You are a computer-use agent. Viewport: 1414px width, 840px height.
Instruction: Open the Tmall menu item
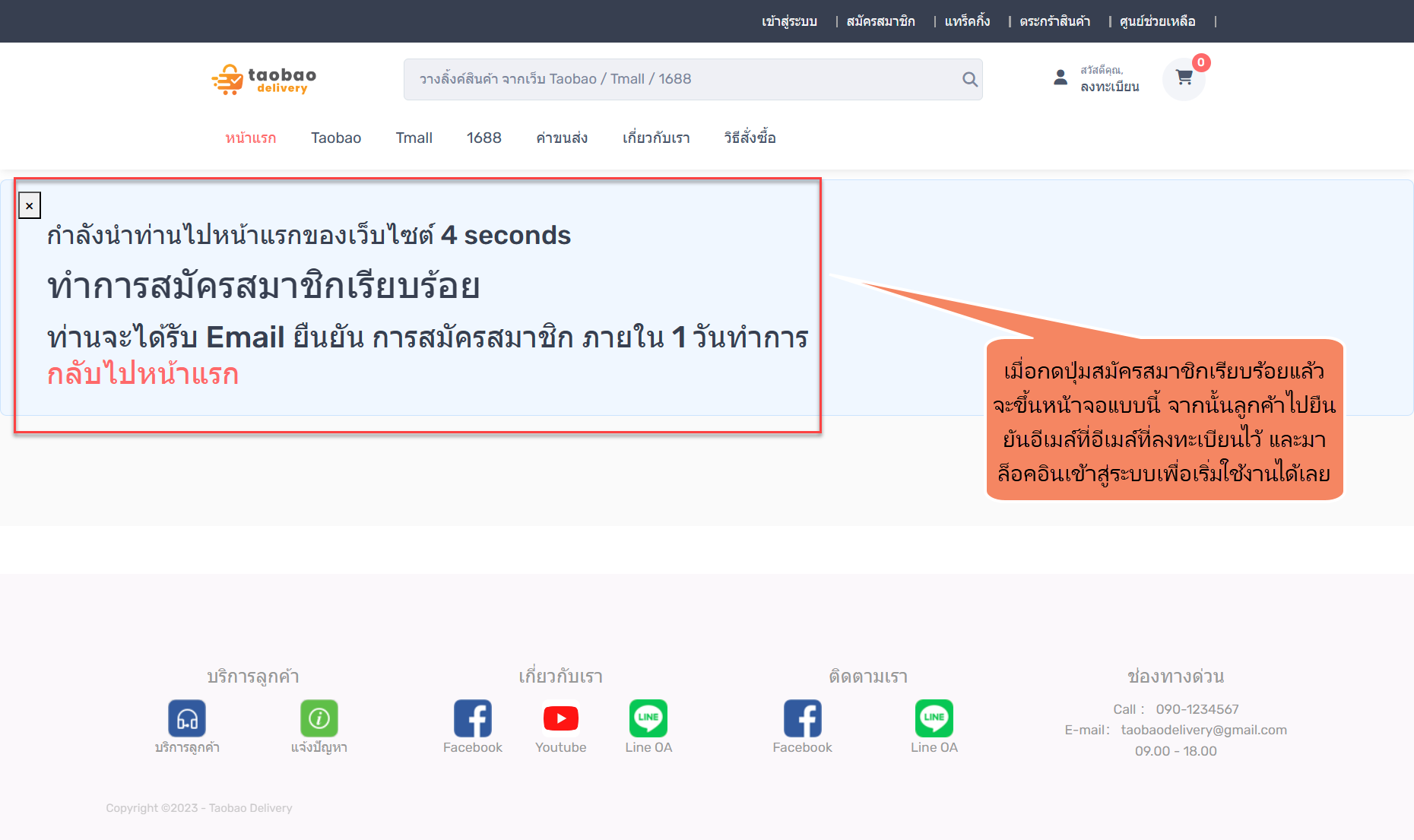tap(414, 138)
